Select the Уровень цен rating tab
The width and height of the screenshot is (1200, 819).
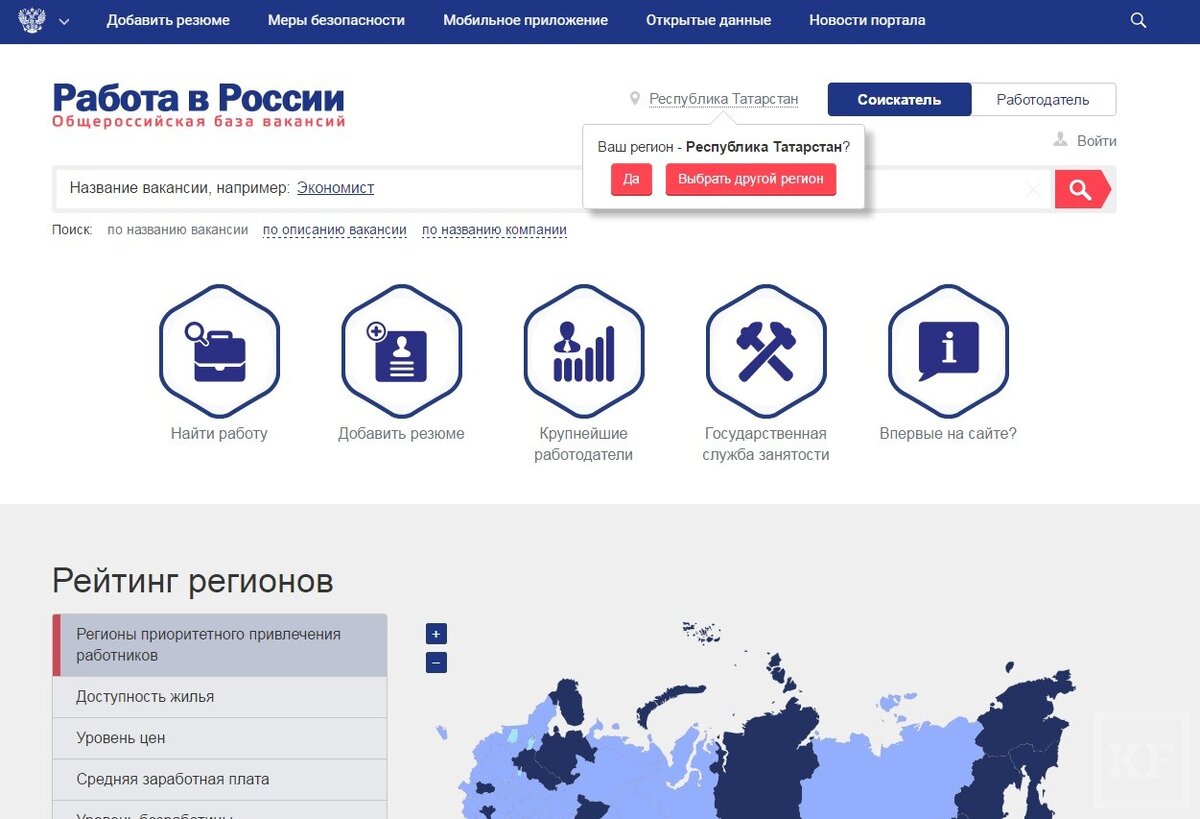point(220,738)
